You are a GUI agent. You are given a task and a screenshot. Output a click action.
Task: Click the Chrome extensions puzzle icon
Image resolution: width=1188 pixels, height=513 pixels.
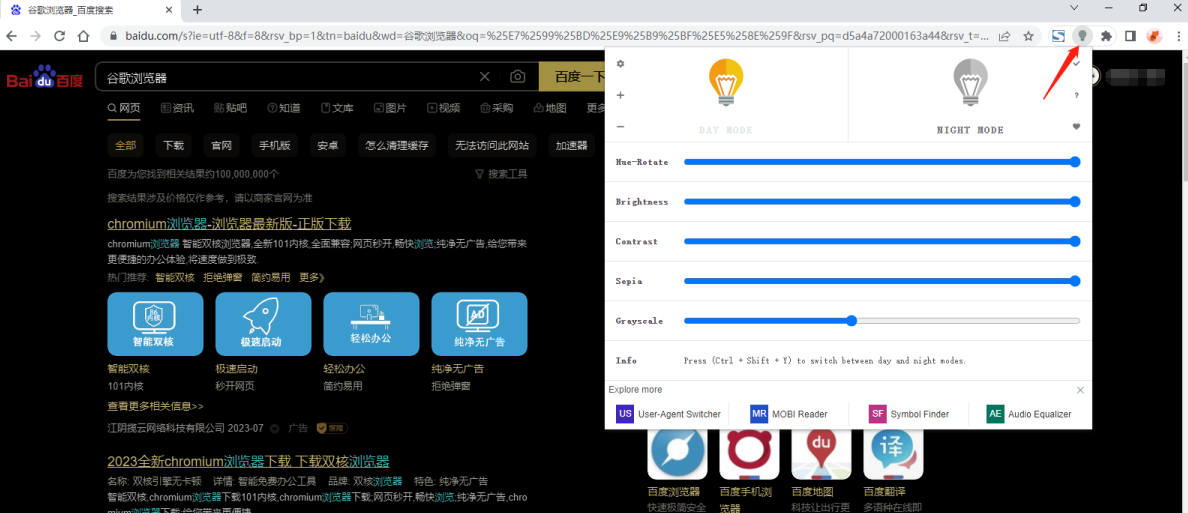[x=1106, y=36]
